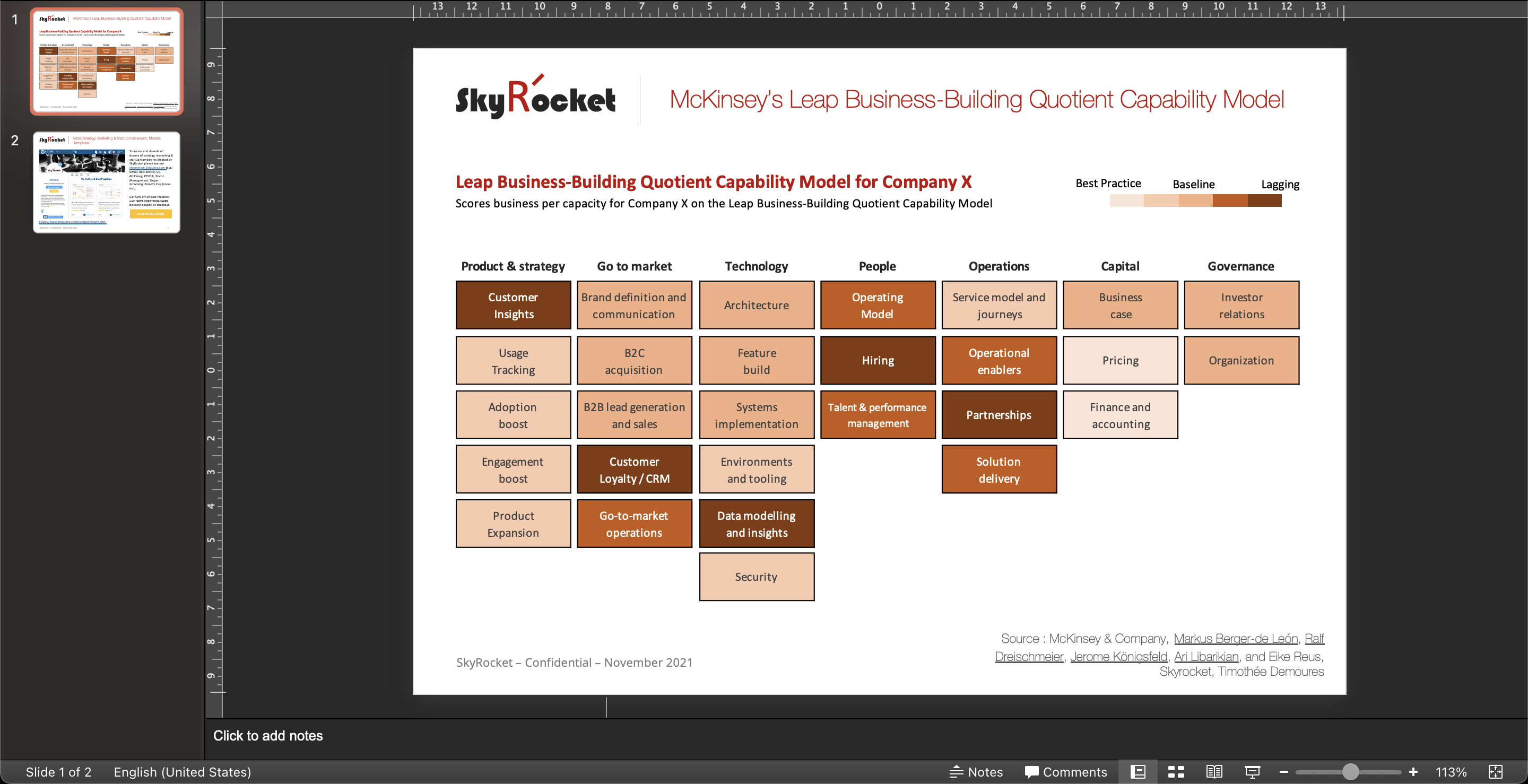The width and height of the screenshot is (1528, 784).
Task: Select the Adoption boost box
Action: pyautogui.click(x=513, y=415)
